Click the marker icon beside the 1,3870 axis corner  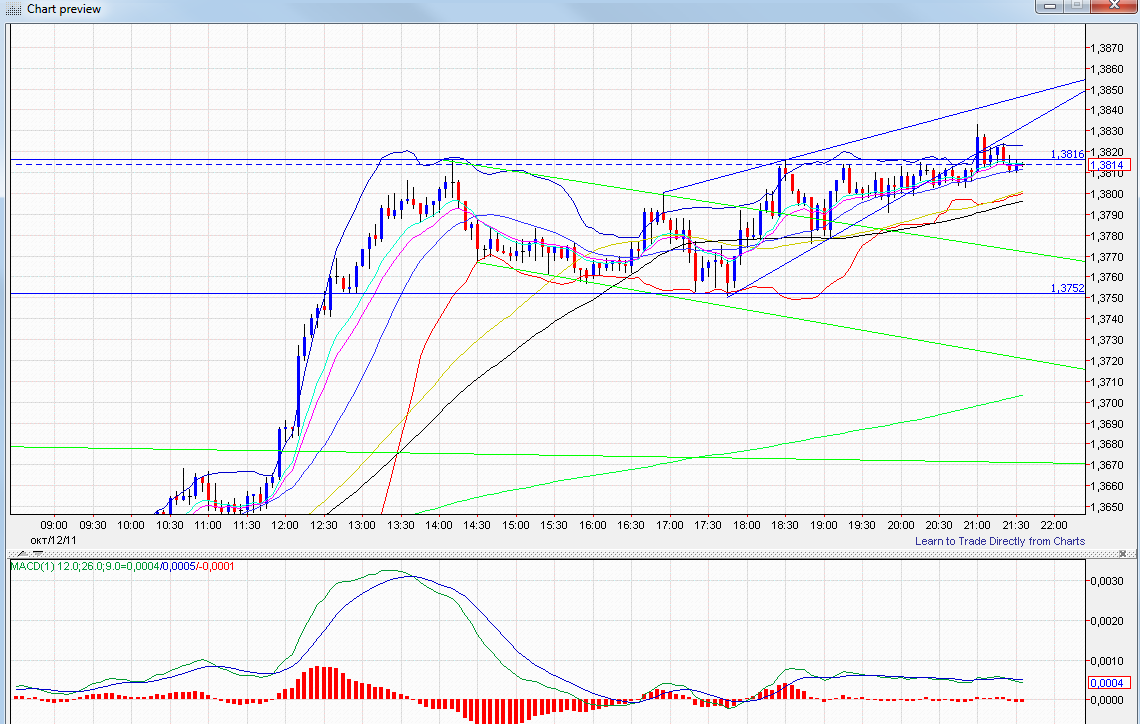1134,30
